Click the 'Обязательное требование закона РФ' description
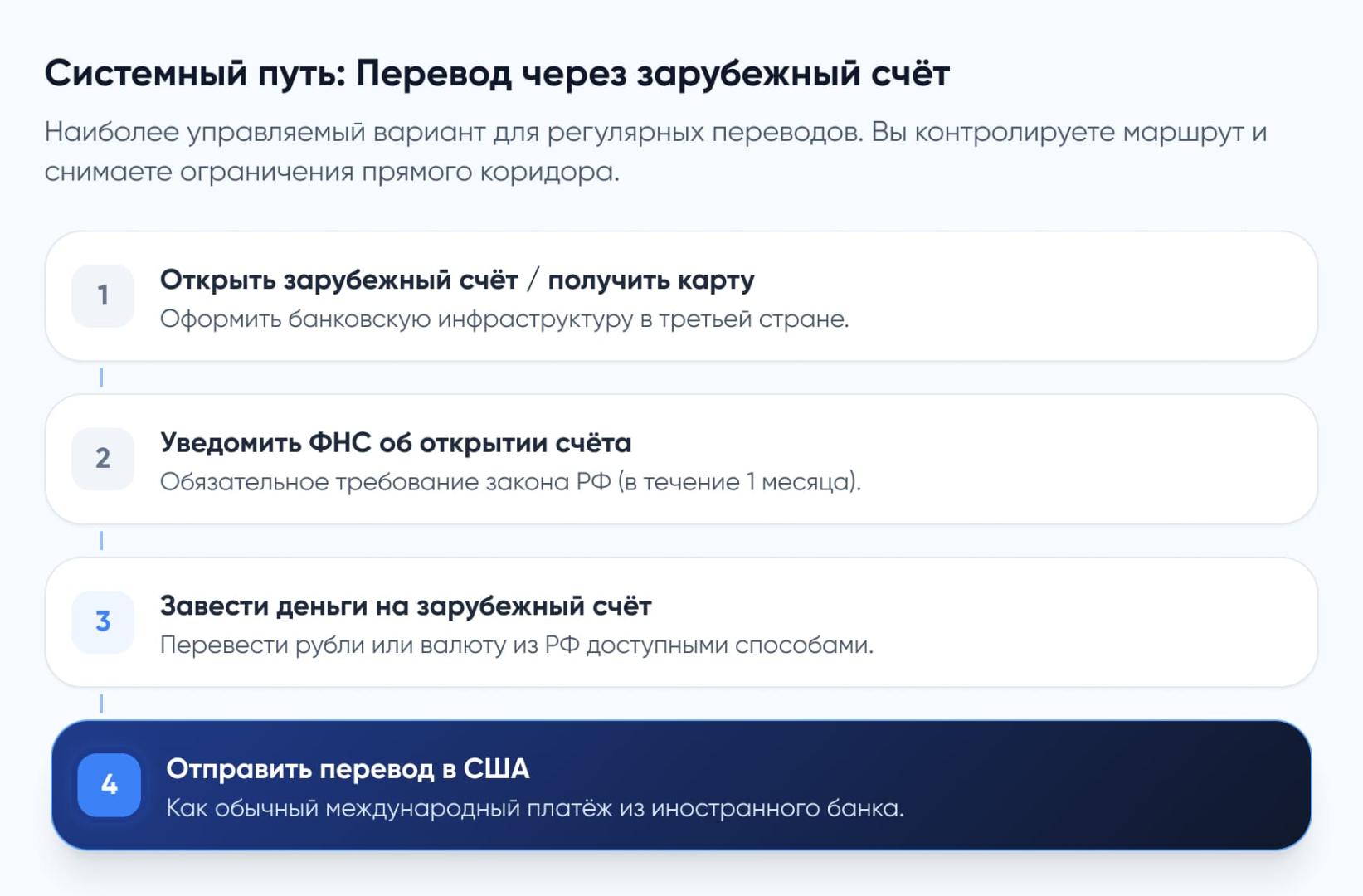The image size is (1363, 896). coord(510,482)
